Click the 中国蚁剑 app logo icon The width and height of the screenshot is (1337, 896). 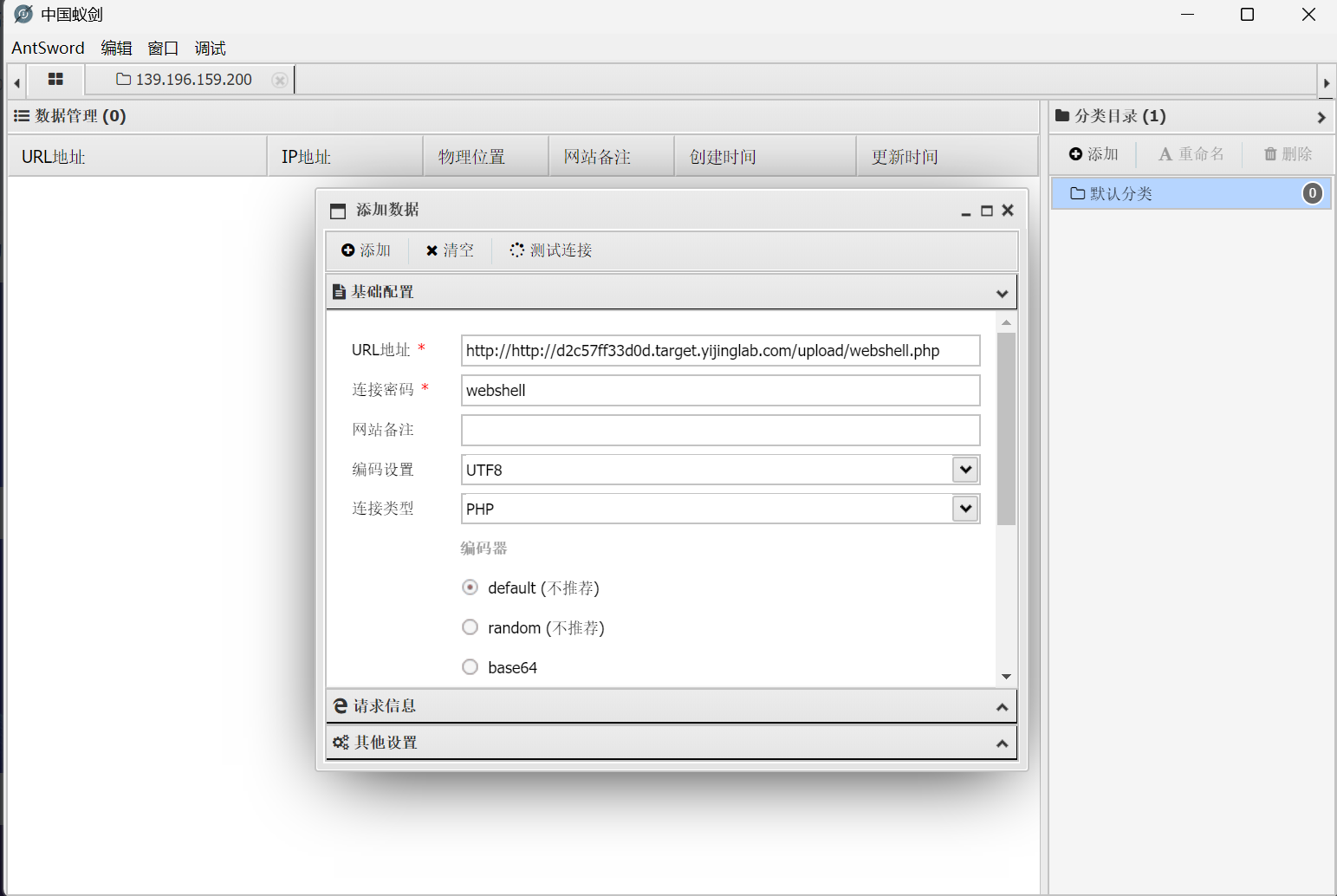pyautogui.click(x=23, y=14)
